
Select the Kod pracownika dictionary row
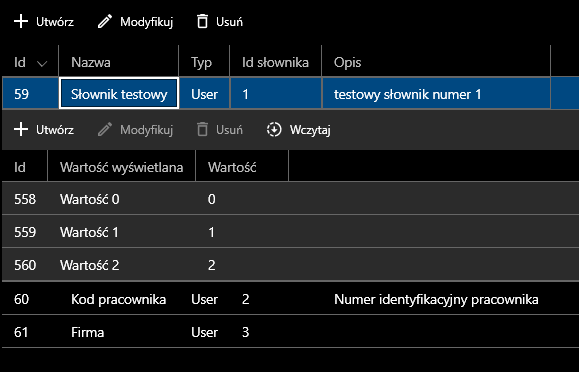[290, 298]
